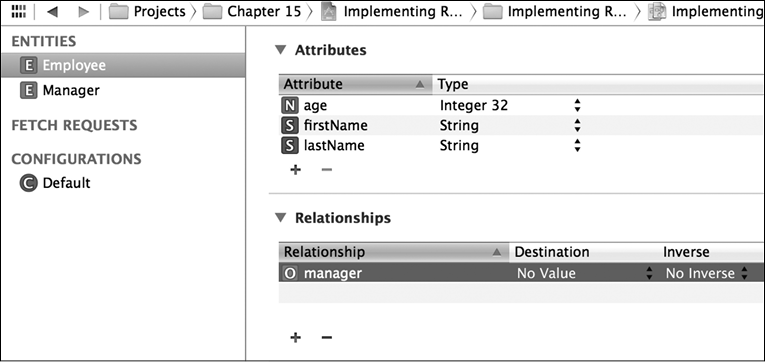
Task: Remove attribute with the minus button
Action: [327, 170]
